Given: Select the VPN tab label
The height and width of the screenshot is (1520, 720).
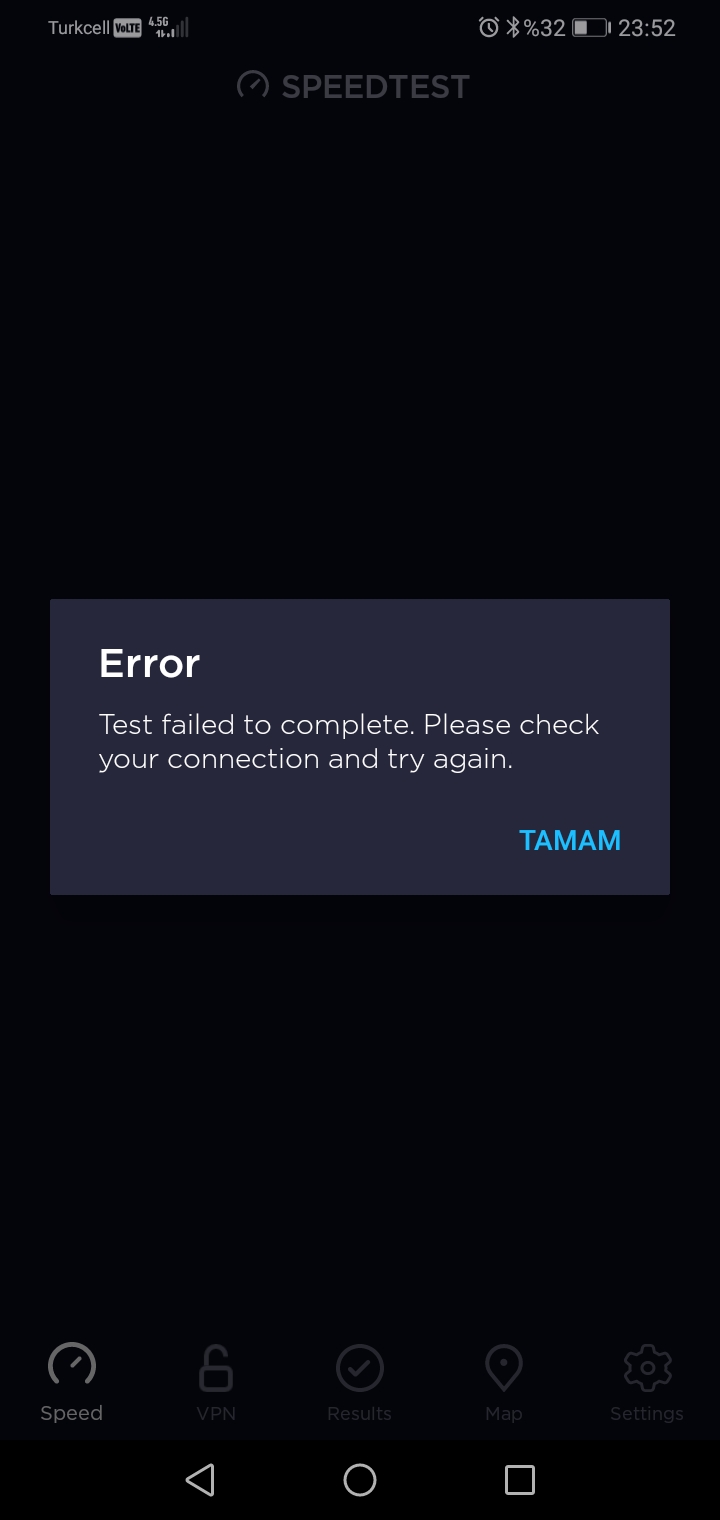Looking at the screenshot, I should 216,1414.
